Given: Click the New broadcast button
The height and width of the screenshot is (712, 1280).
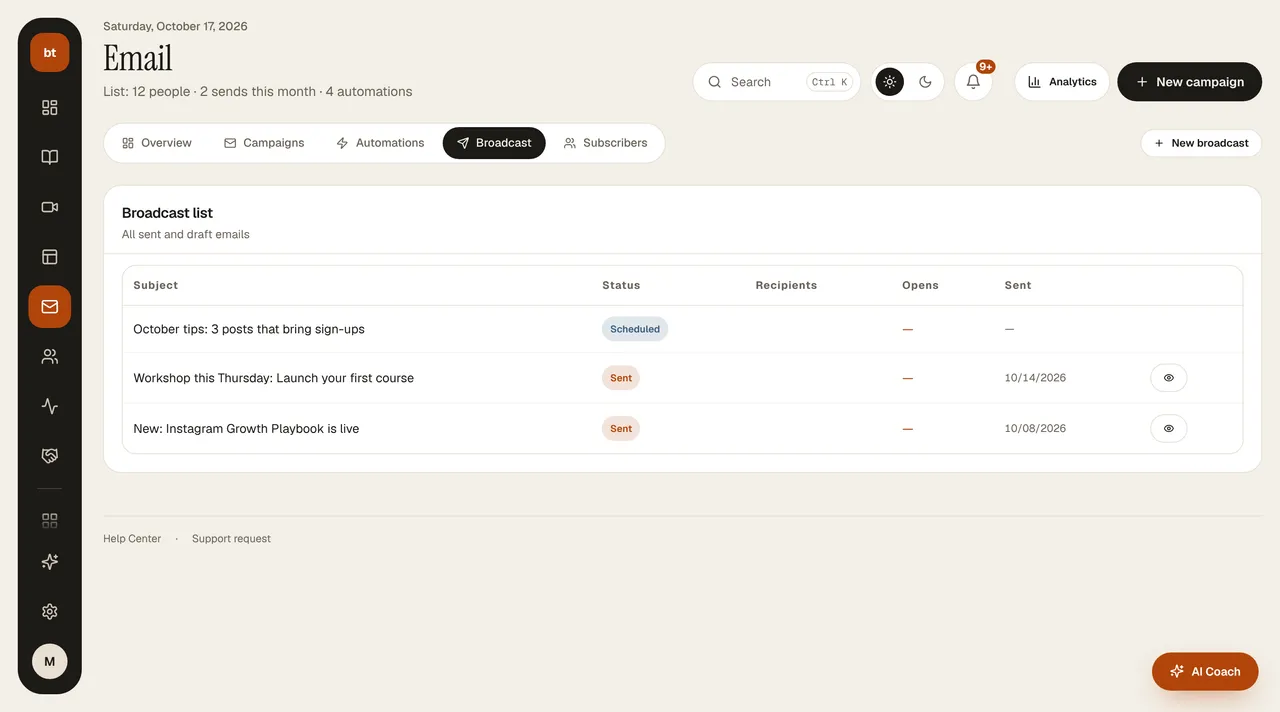Looking at the screenshot, I should tap(1201, 143).
